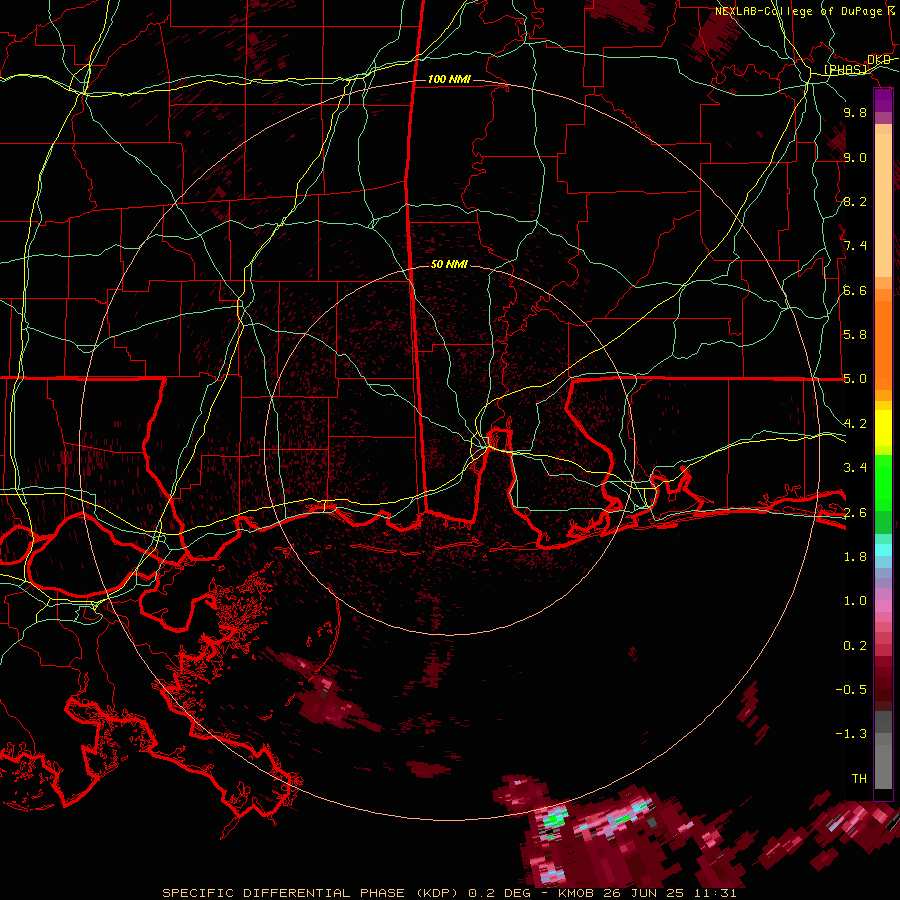Click the bright yellow band of the color scale
The height and width of the screenshot is (900, 900).
point(883,428)
